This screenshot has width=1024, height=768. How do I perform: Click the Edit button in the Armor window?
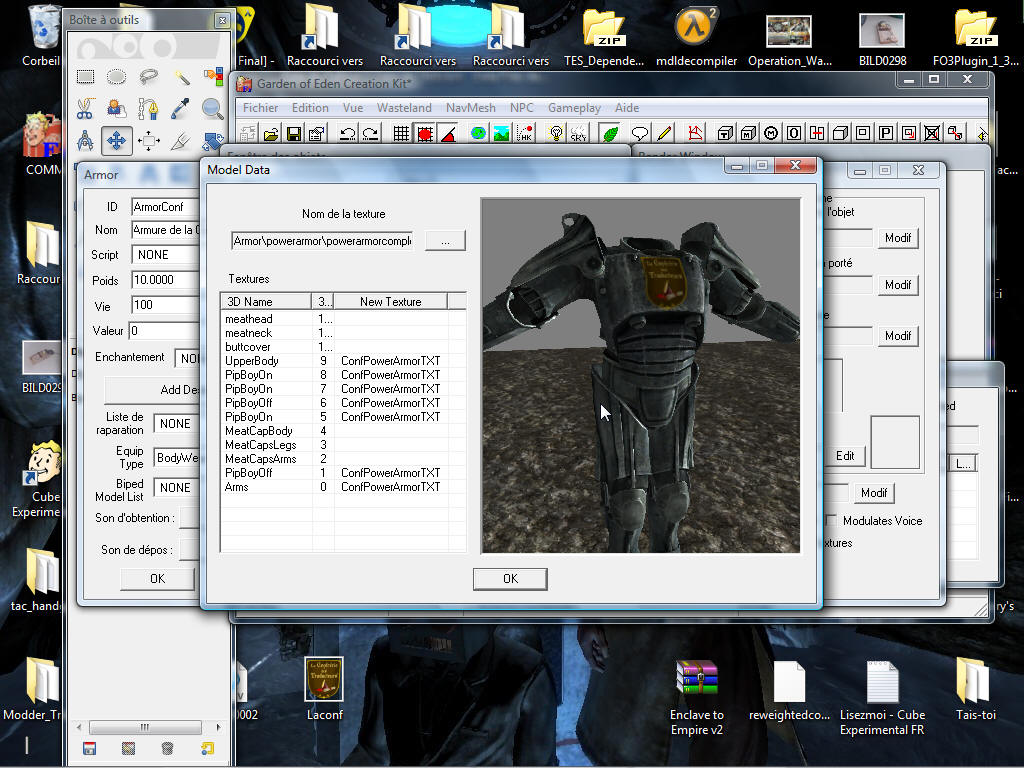tap(844, 456)
